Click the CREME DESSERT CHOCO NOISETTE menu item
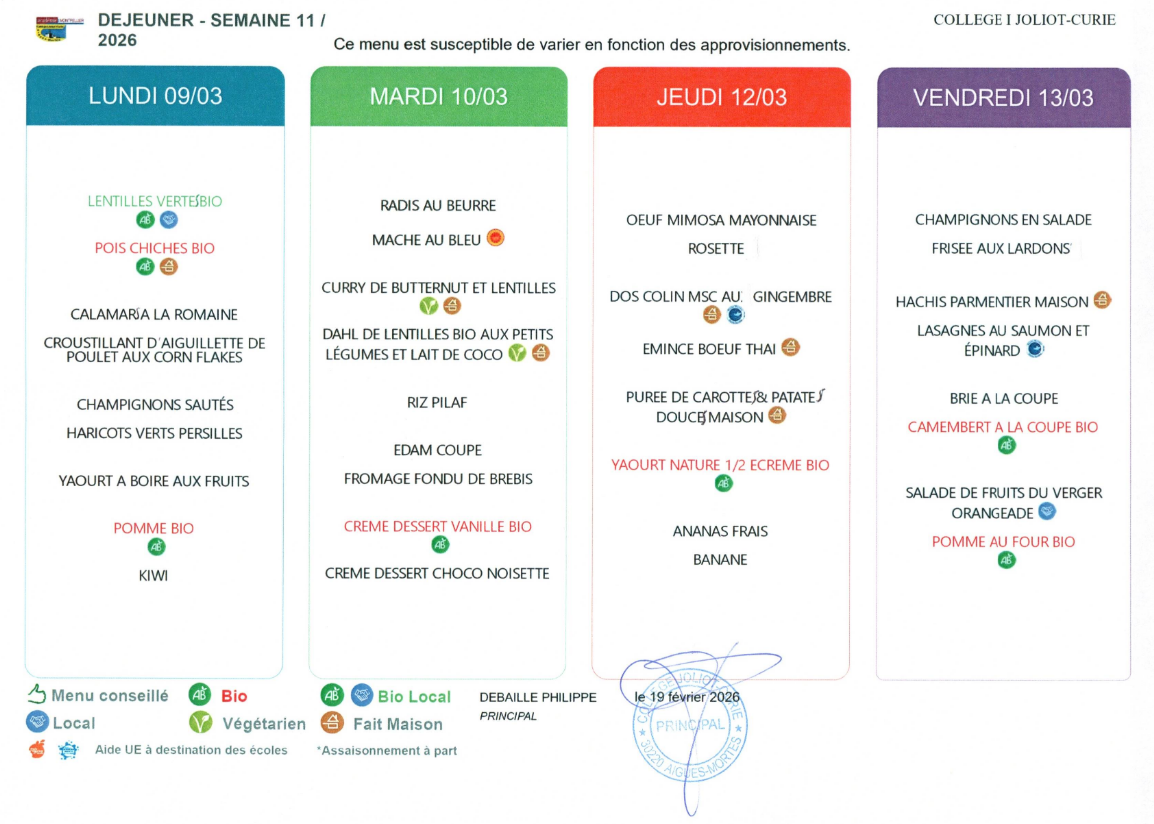This screenshot has height=824, width=1154. pos(437,573)
